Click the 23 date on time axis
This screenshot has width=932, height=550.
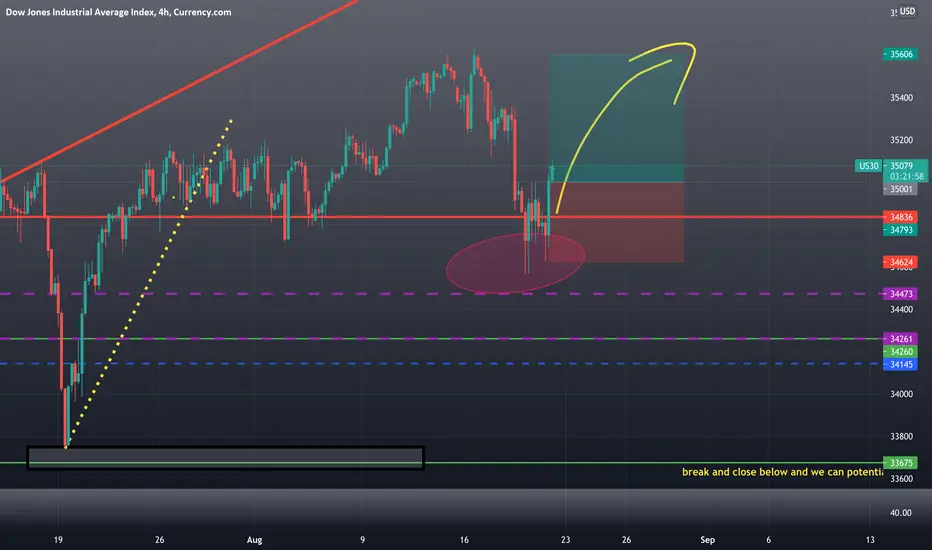coord(565,540)
